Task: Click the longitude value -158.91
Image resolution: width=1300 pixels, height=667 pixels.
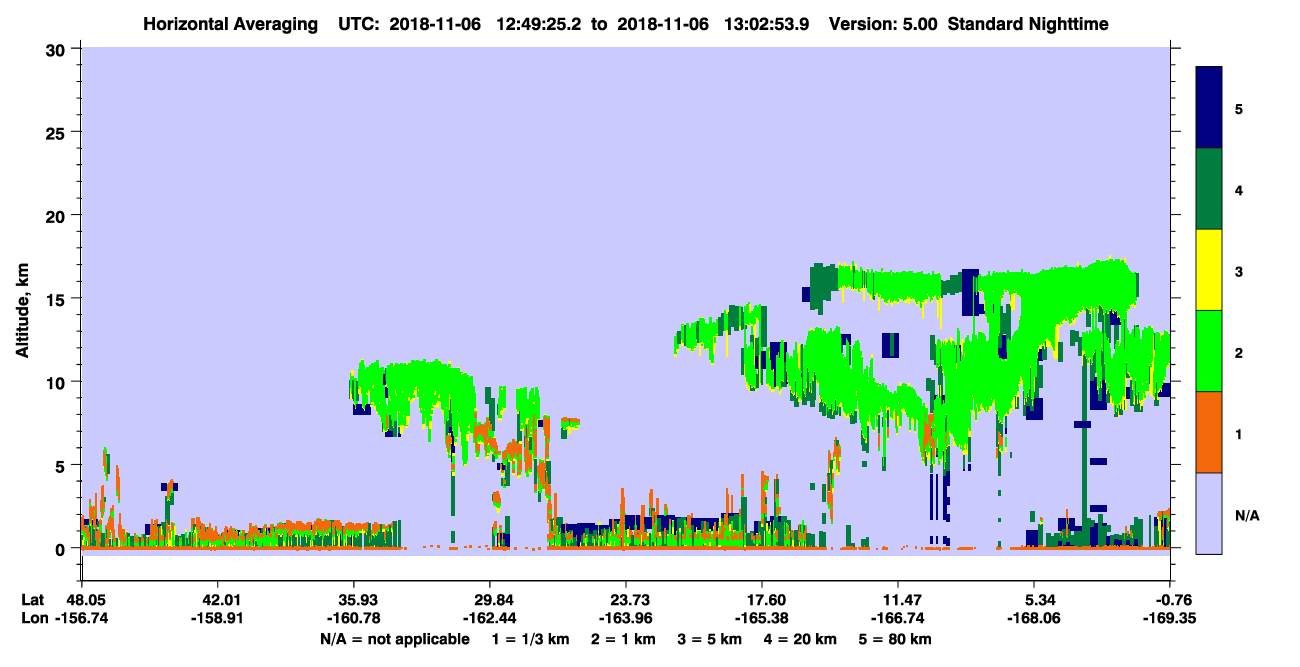Action: pyautogui.click(x=217, y=618)
